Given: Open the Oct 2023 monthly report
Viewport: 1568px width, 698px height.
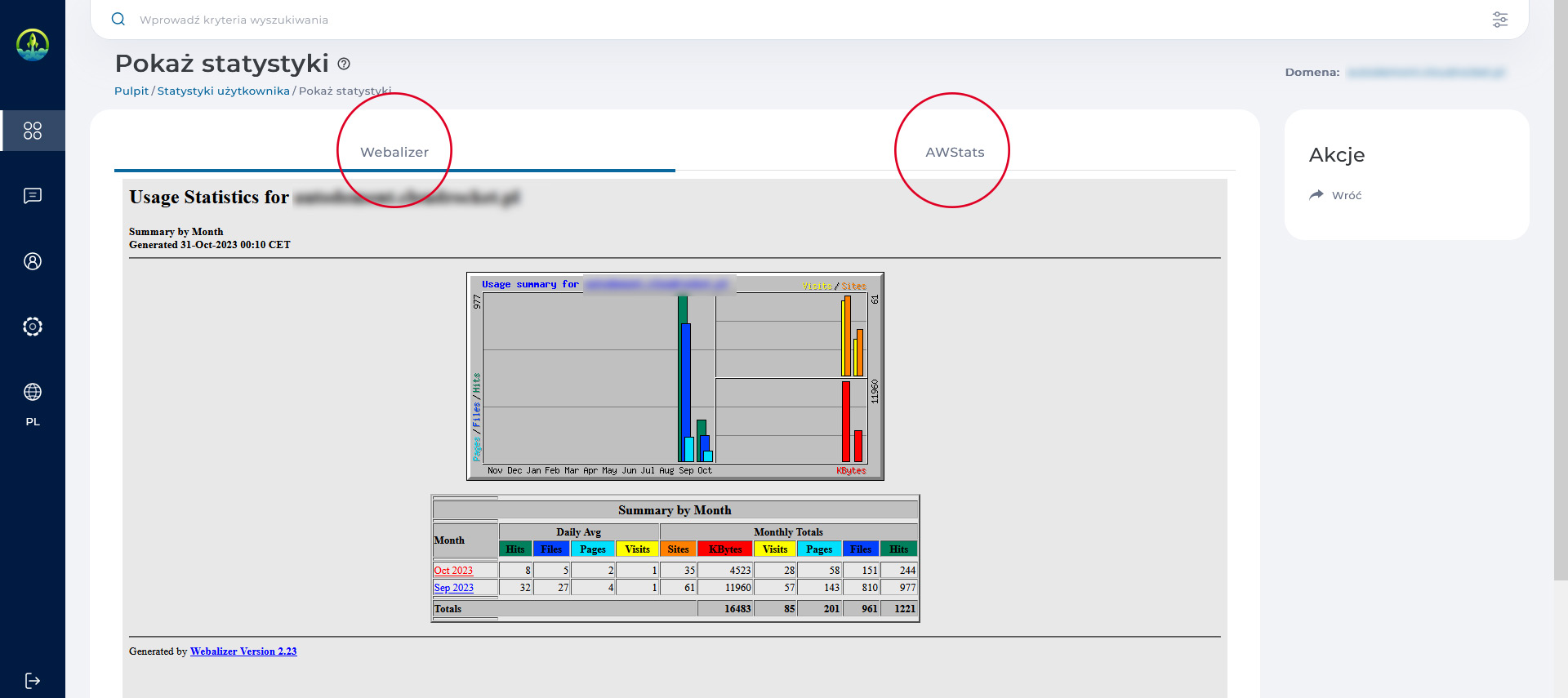Looking at the screenshot, I should (x=453, y=571).
